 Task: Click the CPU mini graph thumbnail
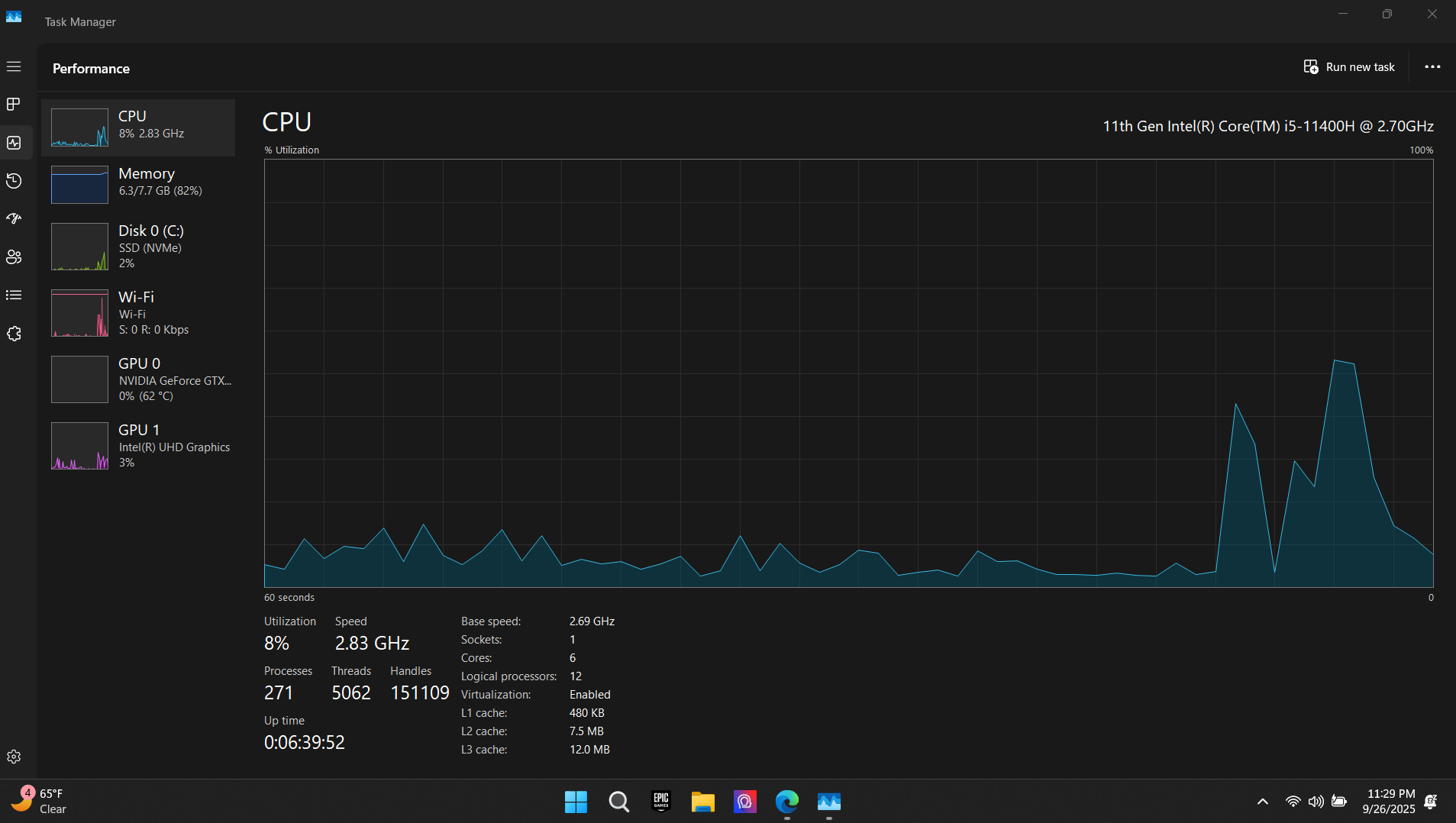point(79,127)
